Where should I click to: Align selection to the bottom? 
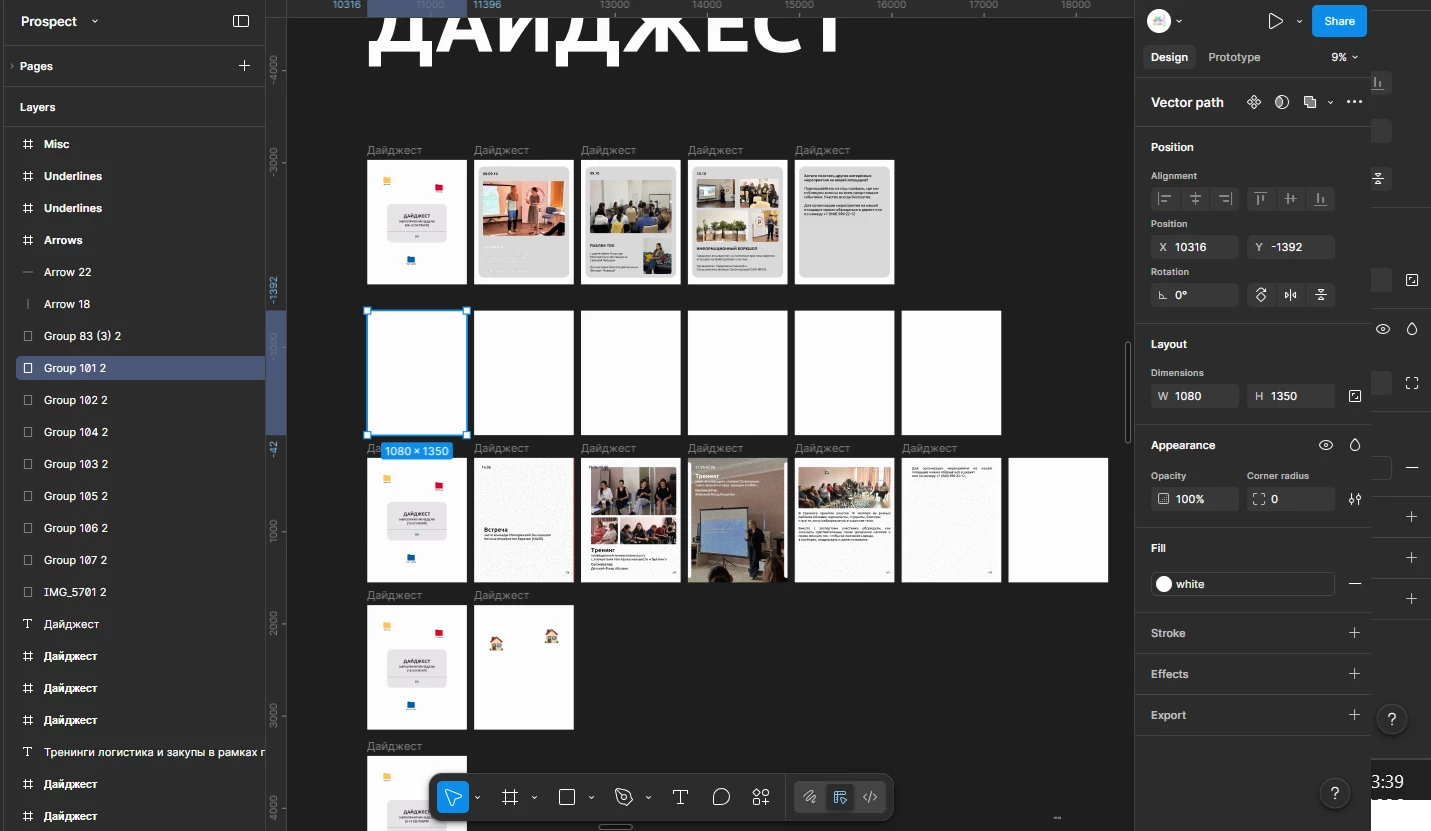click(x=1321, y=199)
